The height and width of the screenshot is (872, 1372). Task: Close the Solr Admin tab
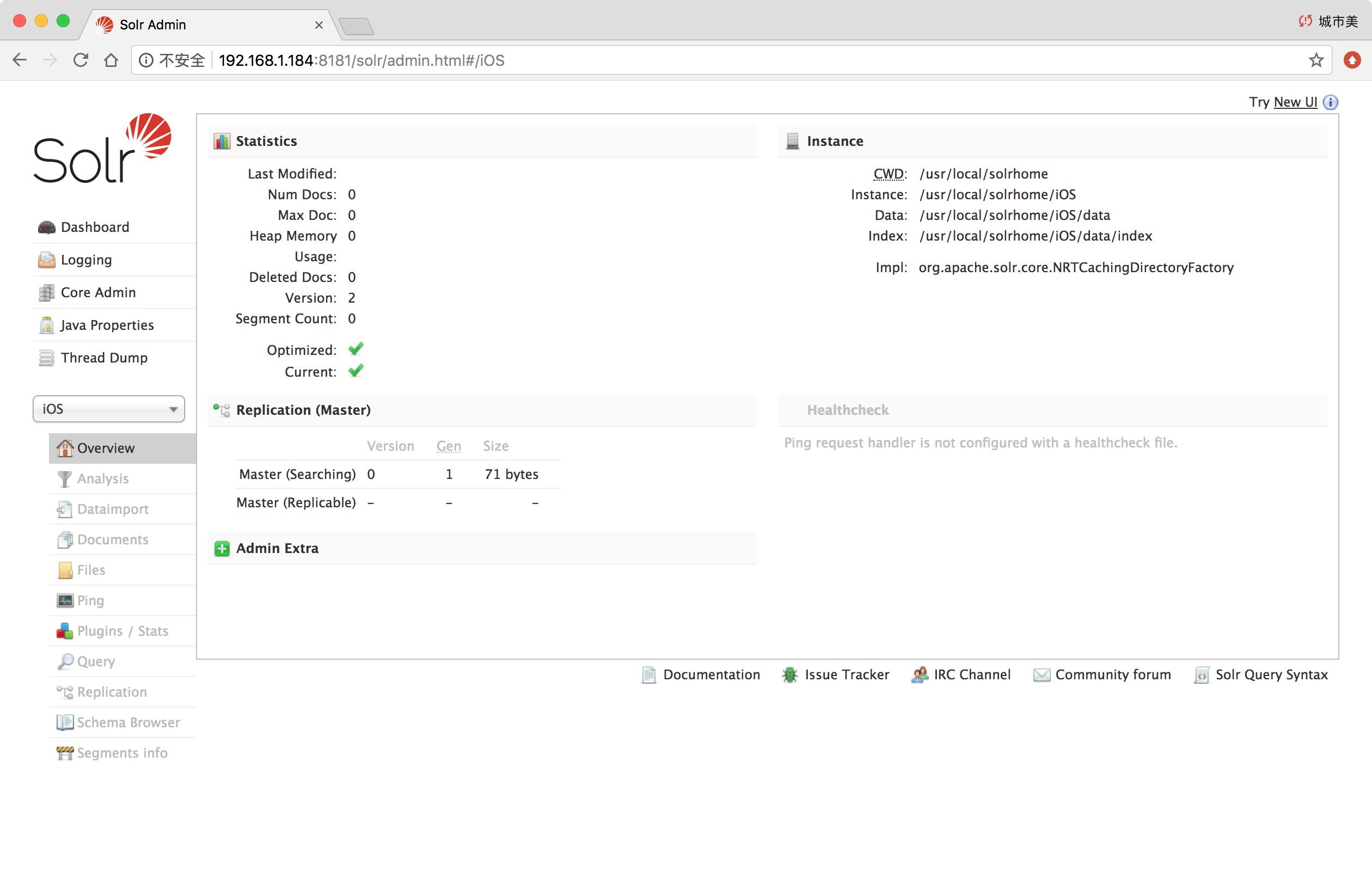coord(318,25)
